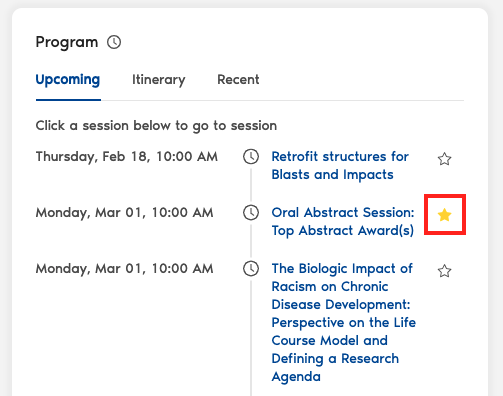Switch to the Upcoming tab

click(x=68, y=80)
